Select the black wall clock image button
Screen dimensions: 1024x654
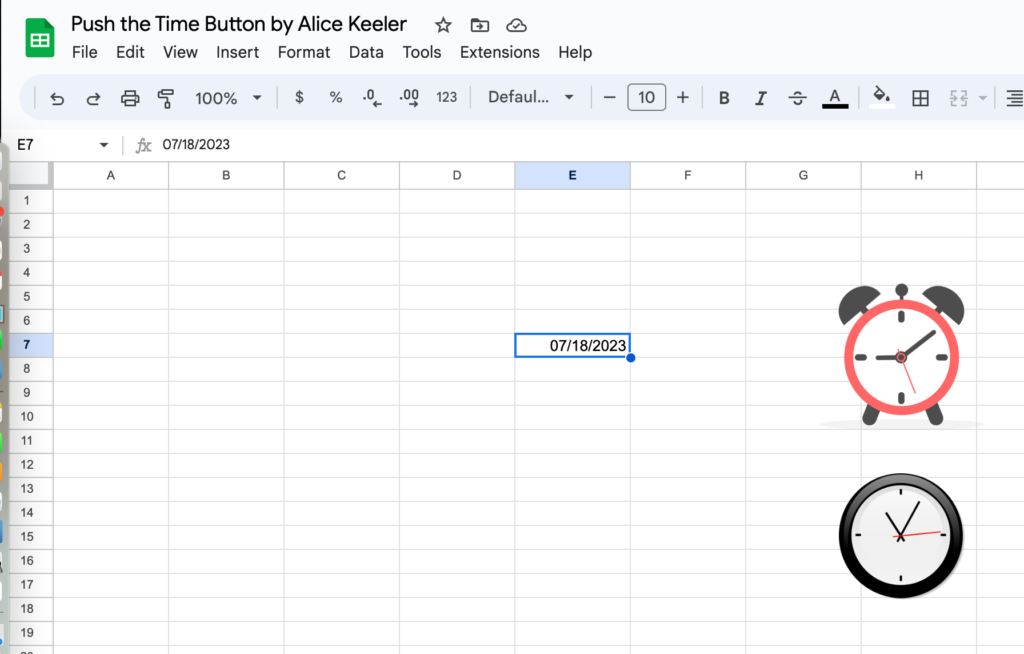click(901, 536)
